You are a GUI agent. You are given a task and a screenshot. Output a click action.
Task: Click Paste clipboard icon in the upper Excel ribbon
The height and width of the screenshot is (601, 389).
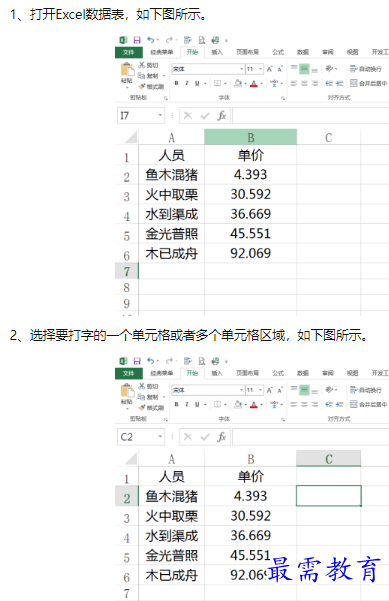127,70
